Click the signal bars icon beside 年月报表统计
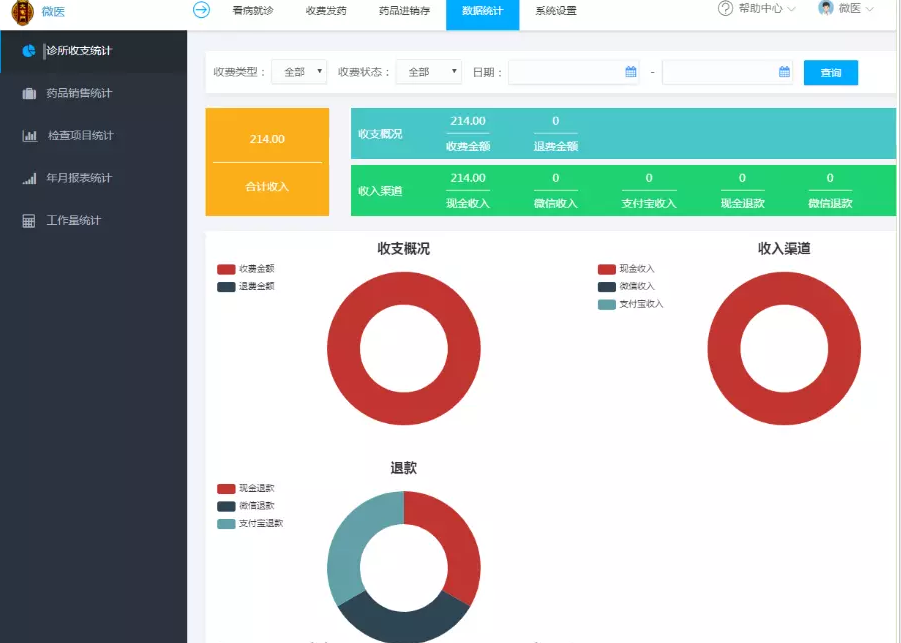Viewport: 901px width, 643px height. (29, 178)
